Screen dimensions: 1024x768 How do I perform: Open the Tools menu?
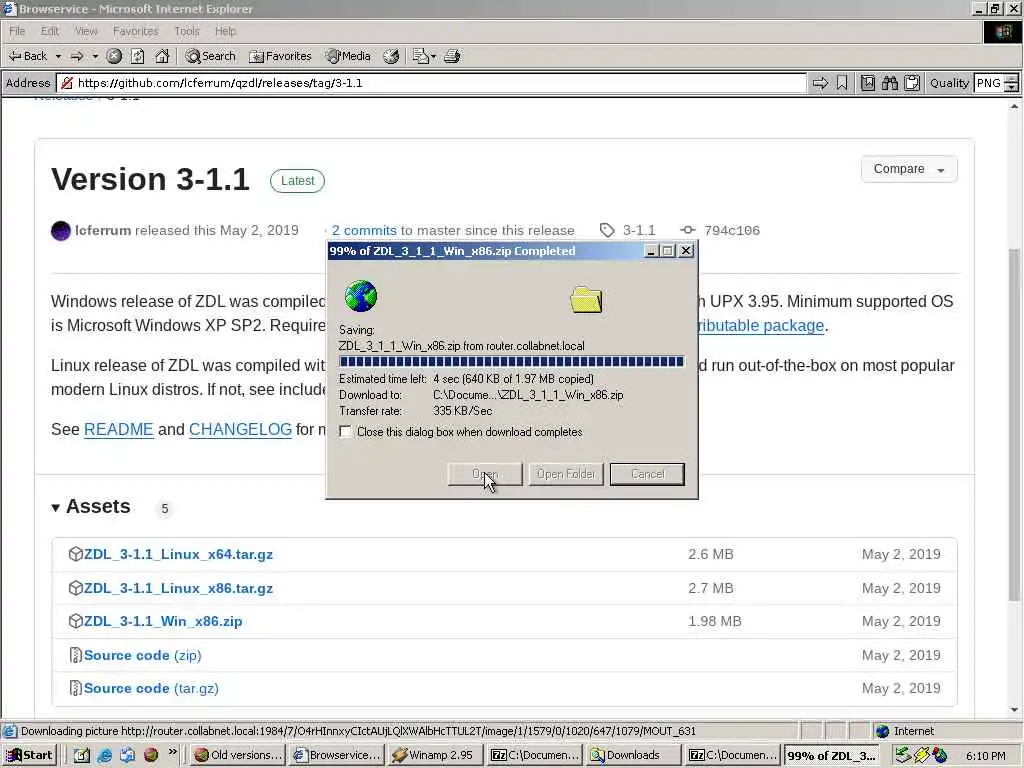187,31
